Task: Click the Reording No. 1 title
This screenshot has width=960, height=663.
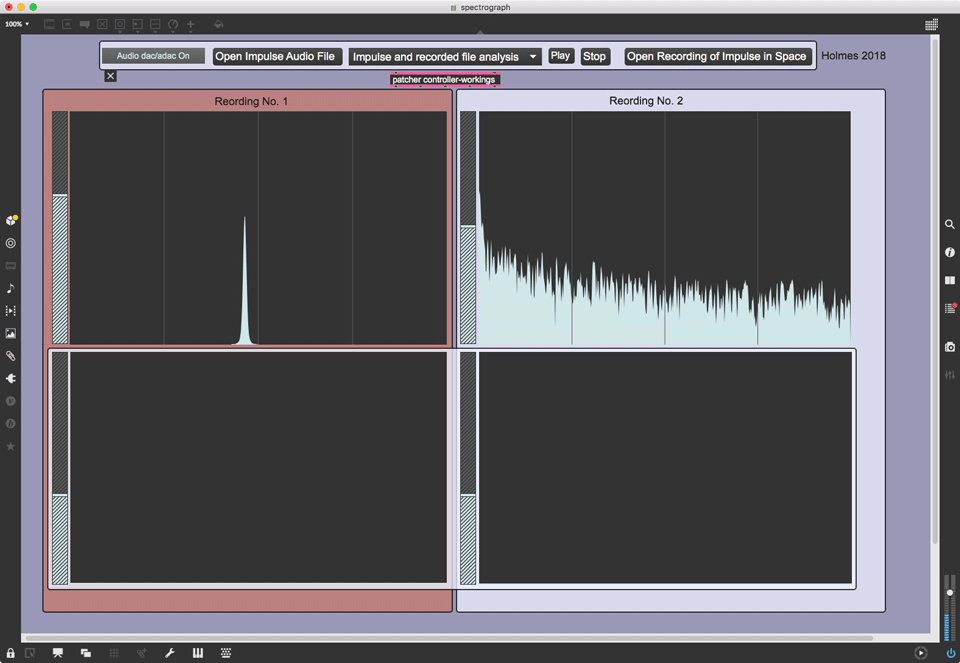Action: click(x=251, y=102)
